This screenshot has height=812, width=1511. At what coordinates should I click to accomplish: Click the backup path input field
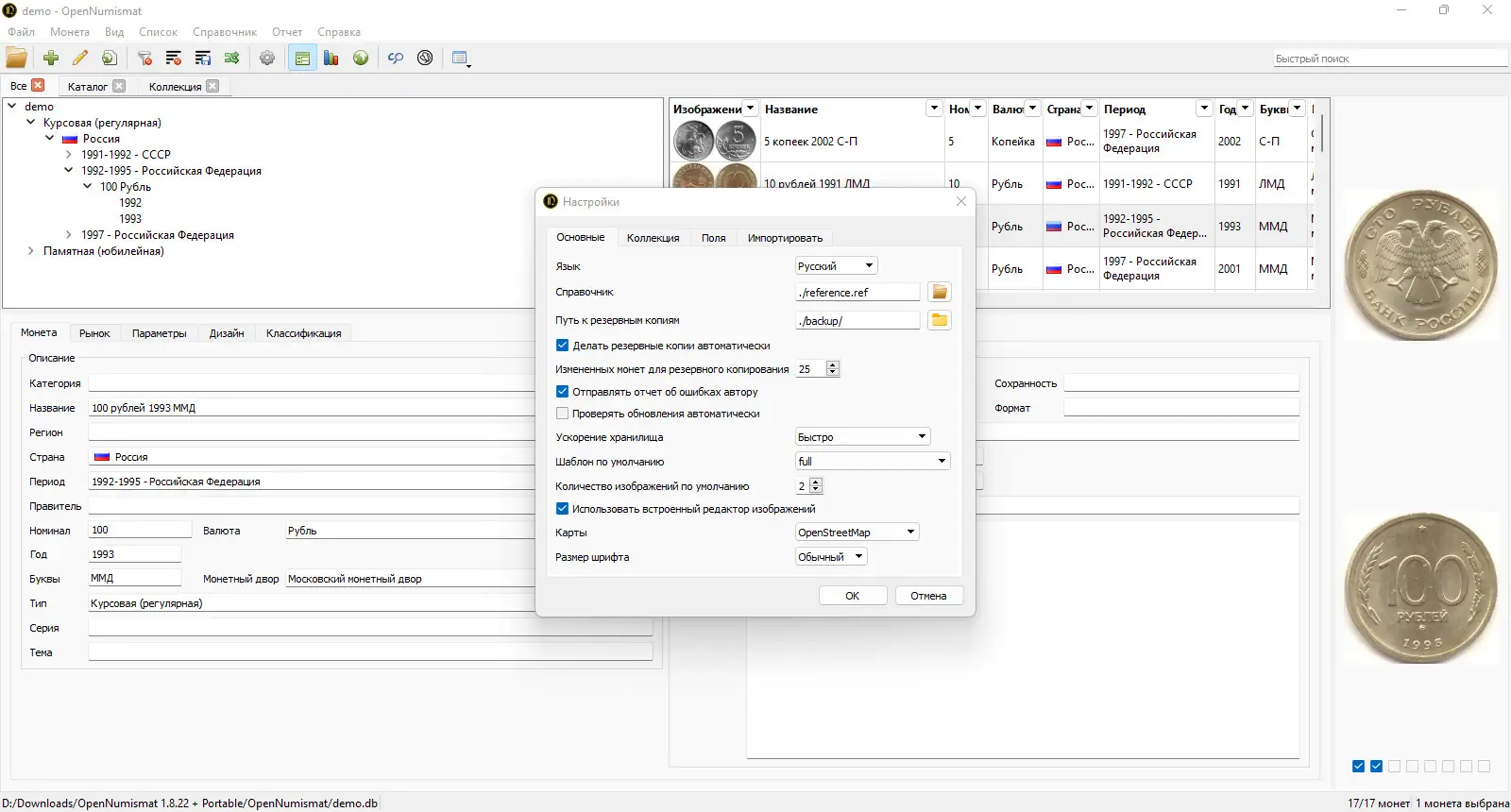(857, 321)
